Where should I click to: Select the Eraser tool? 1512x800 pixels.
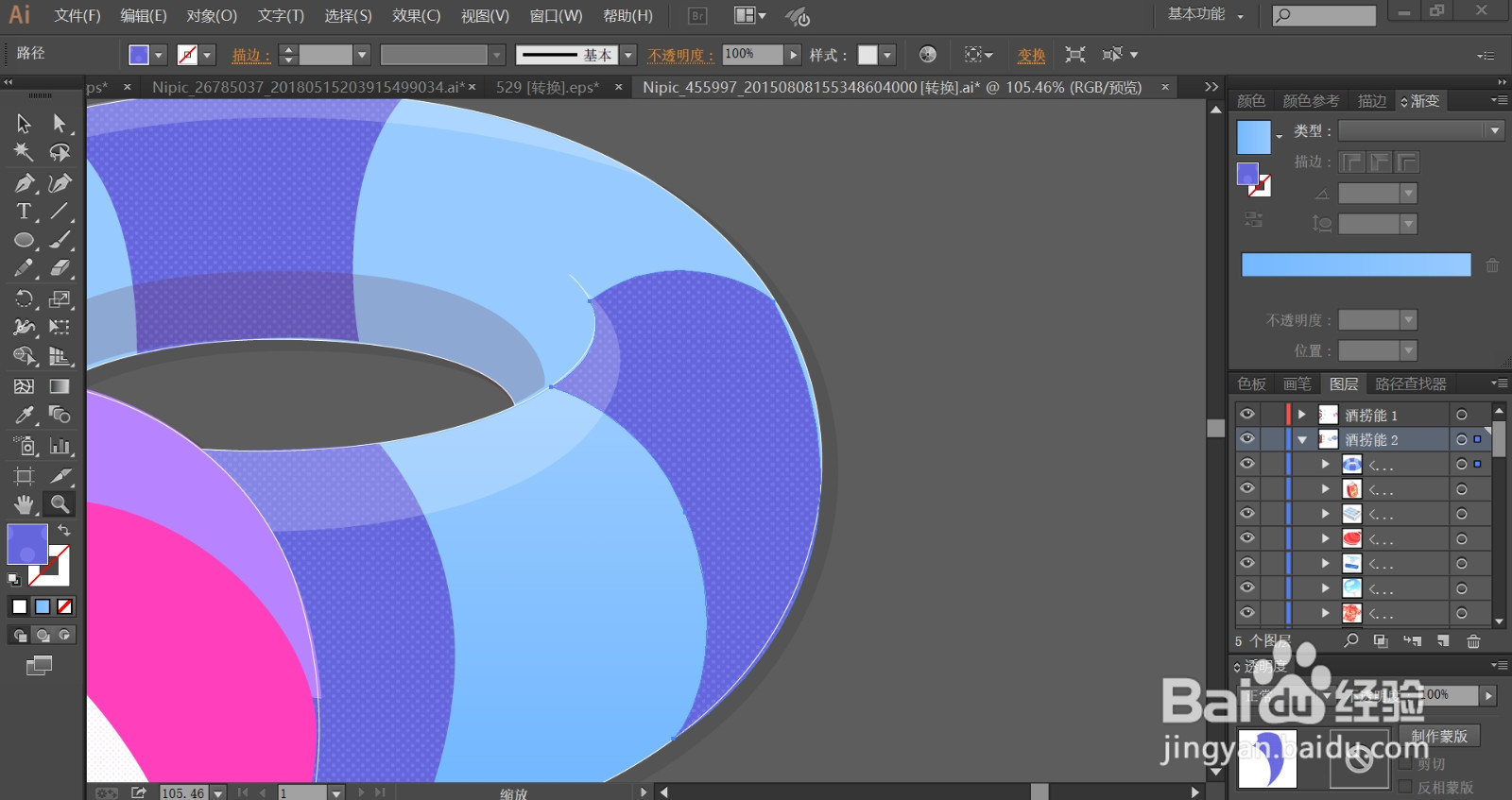(x=60, y=268)
